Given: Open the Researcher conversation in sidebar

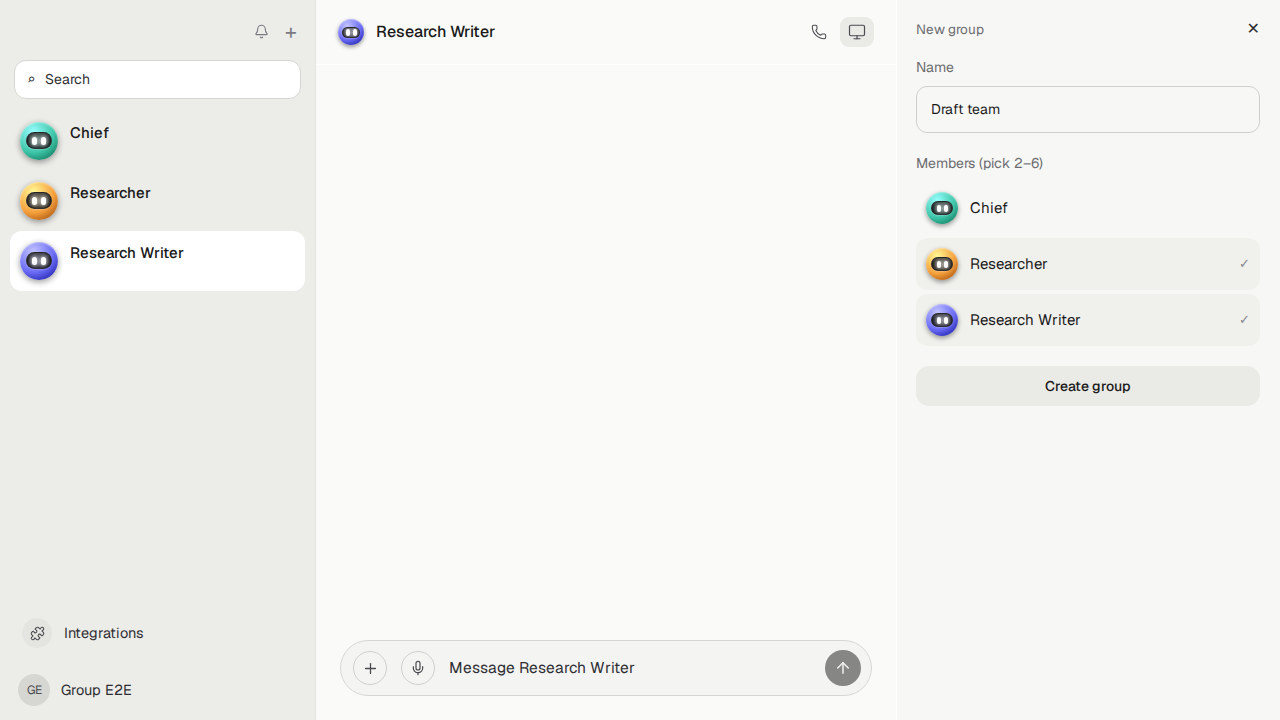Looking at the screenshot, I should pos(157,201).
